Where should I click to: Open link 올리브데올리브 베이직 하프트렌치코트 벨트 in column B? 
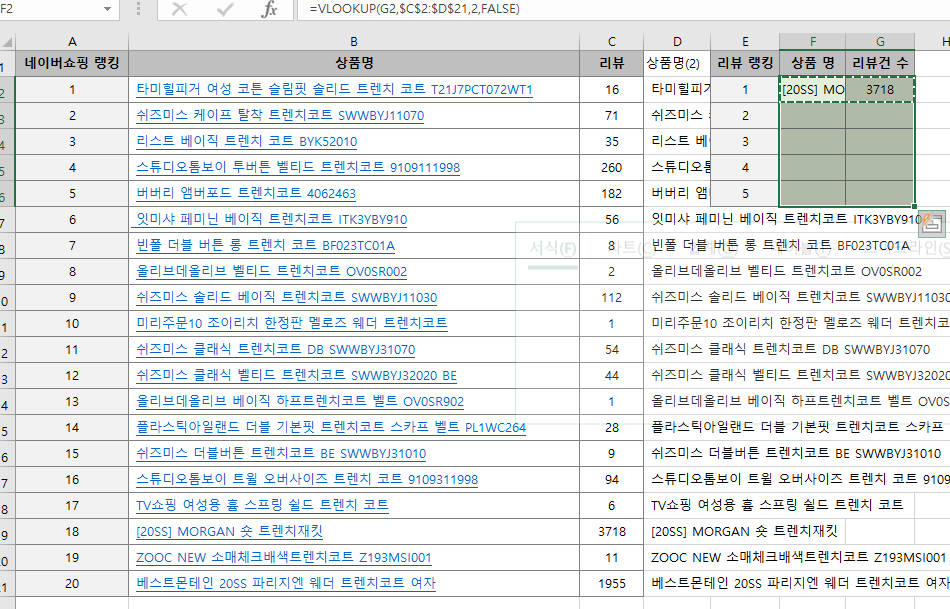click(x=300, y=401)
